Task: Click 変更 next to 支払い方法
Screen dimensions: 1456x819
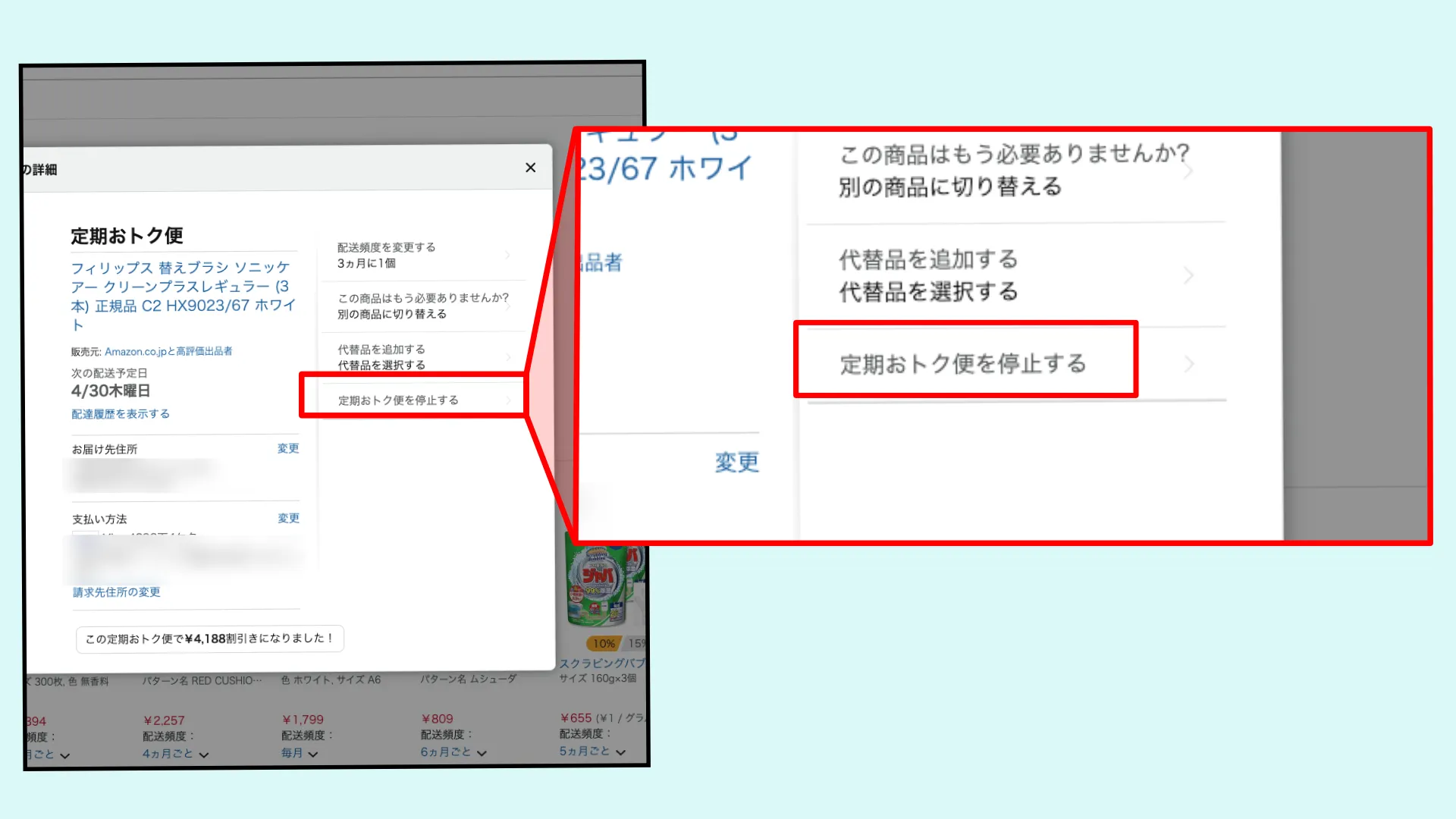Action: (x=287, y=518)
